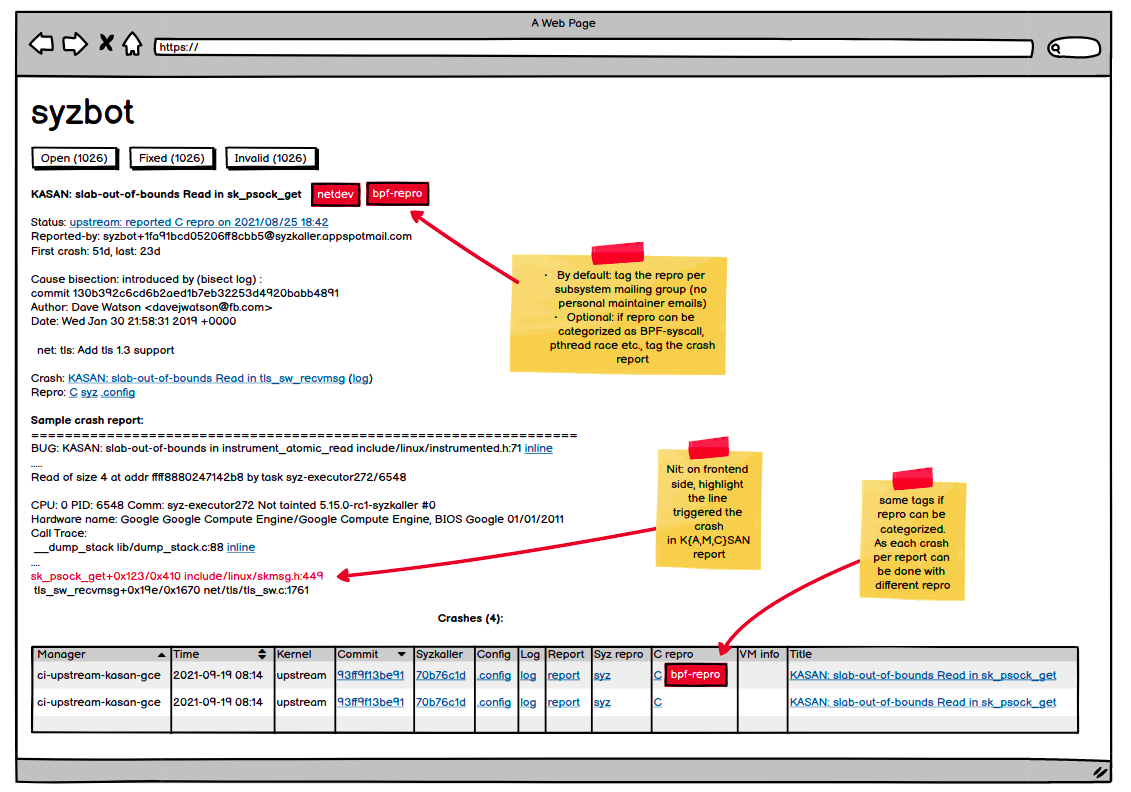Open report in the second crash row

coord(563,702)
